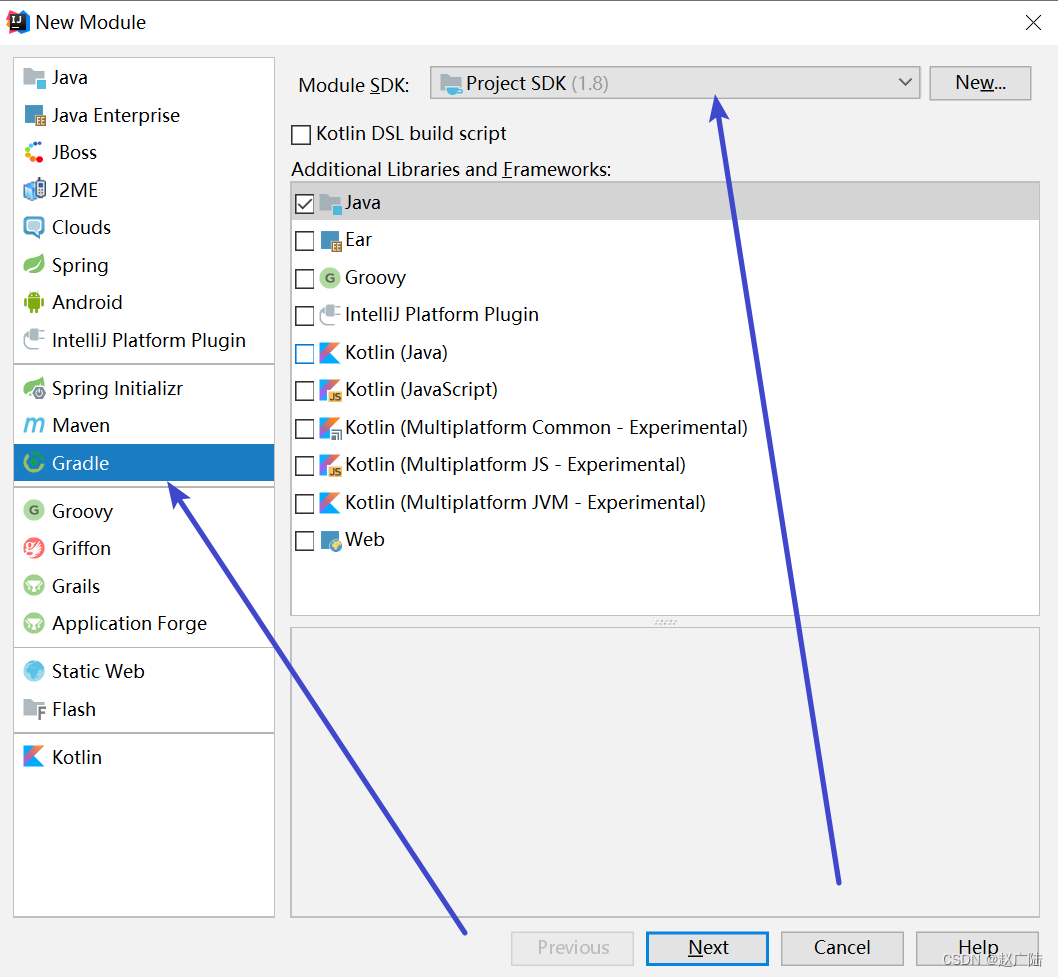The height and width of the screenshot is (977, 1058).
Task: Enable Kotlin Multiplatform Common Experimental checkbox
Action: tap(305, 428)
